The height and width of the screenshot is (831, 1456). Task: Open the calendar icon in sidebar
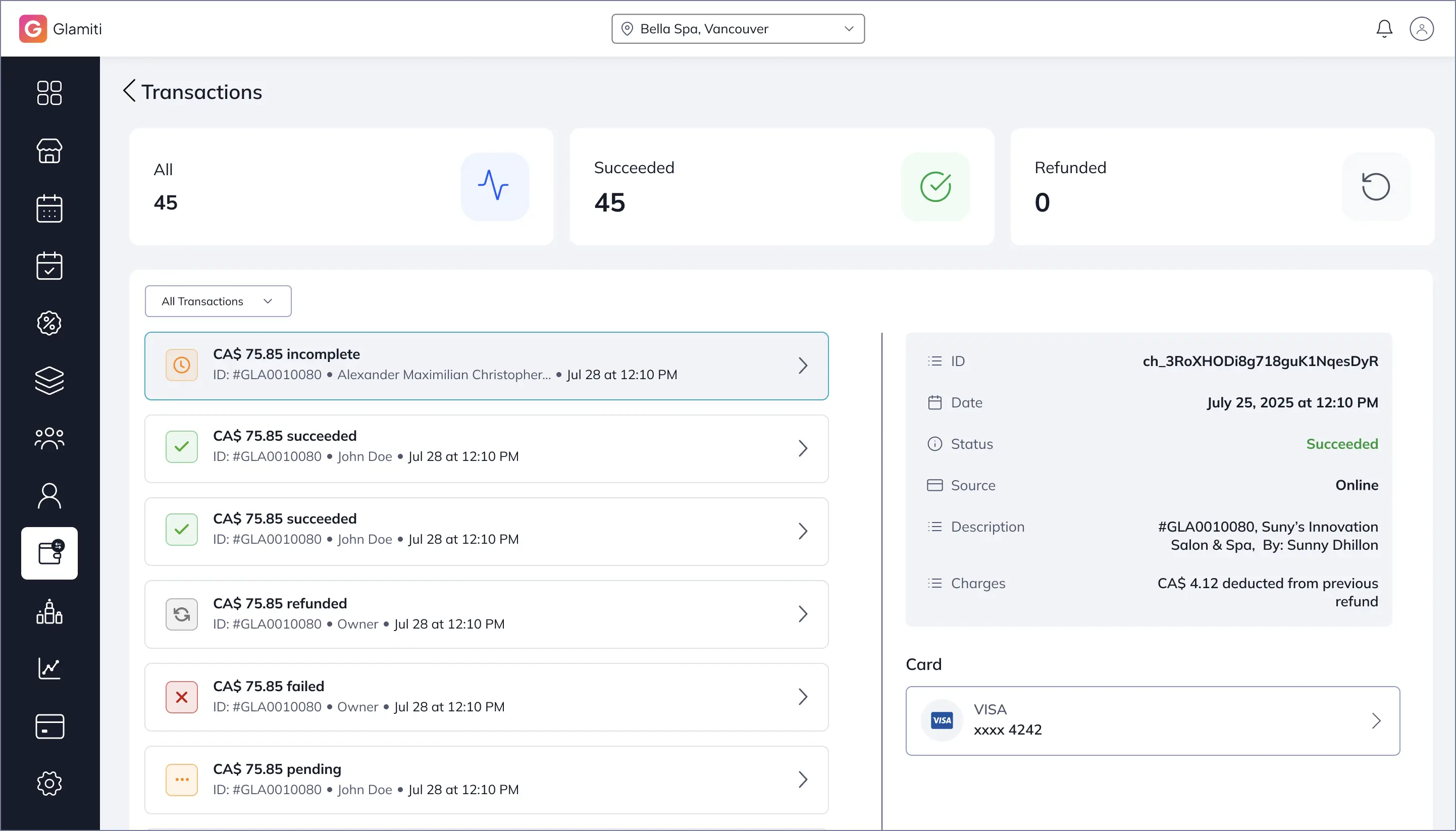49,209
